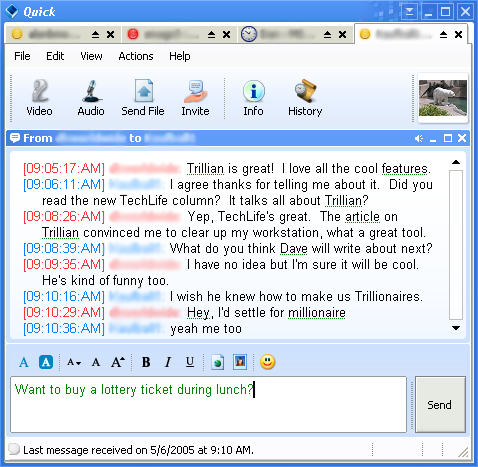Choose text foreground color with the blue A

tap(24, 362)
